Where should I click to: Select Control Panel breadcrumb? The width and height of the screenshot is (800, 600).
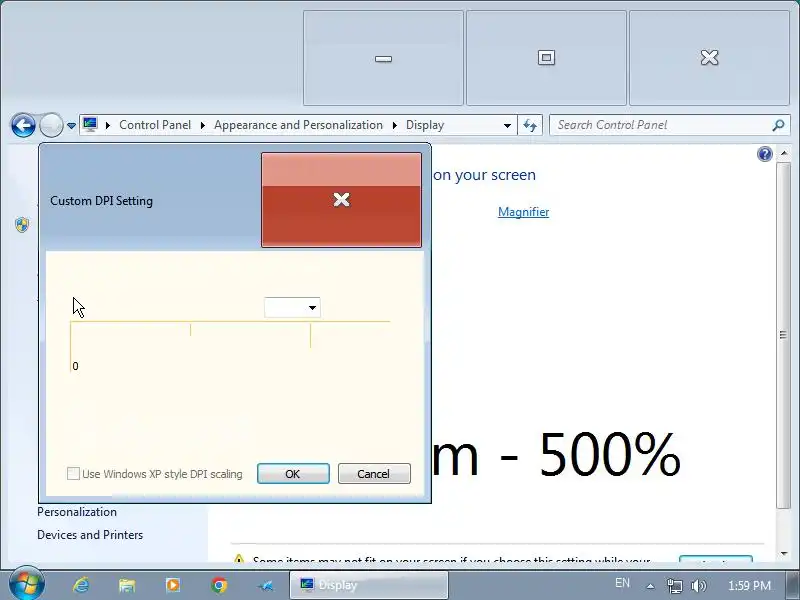tap(155, 125)
